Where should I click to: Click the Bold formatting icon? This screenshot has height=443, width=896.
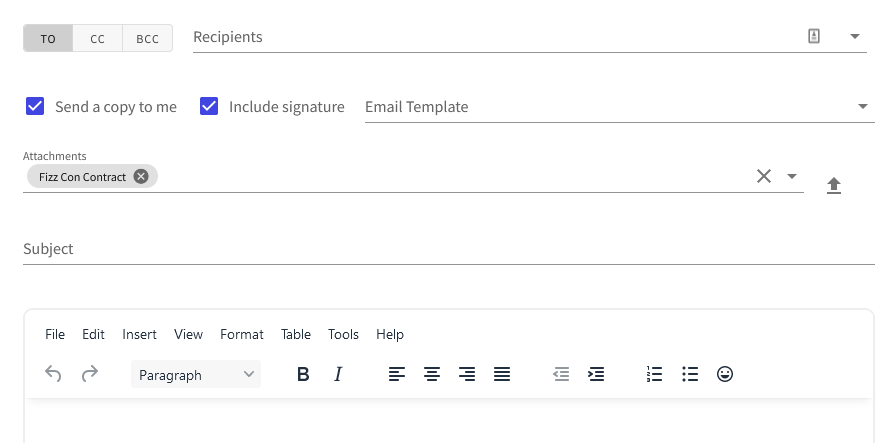(303, 374)
